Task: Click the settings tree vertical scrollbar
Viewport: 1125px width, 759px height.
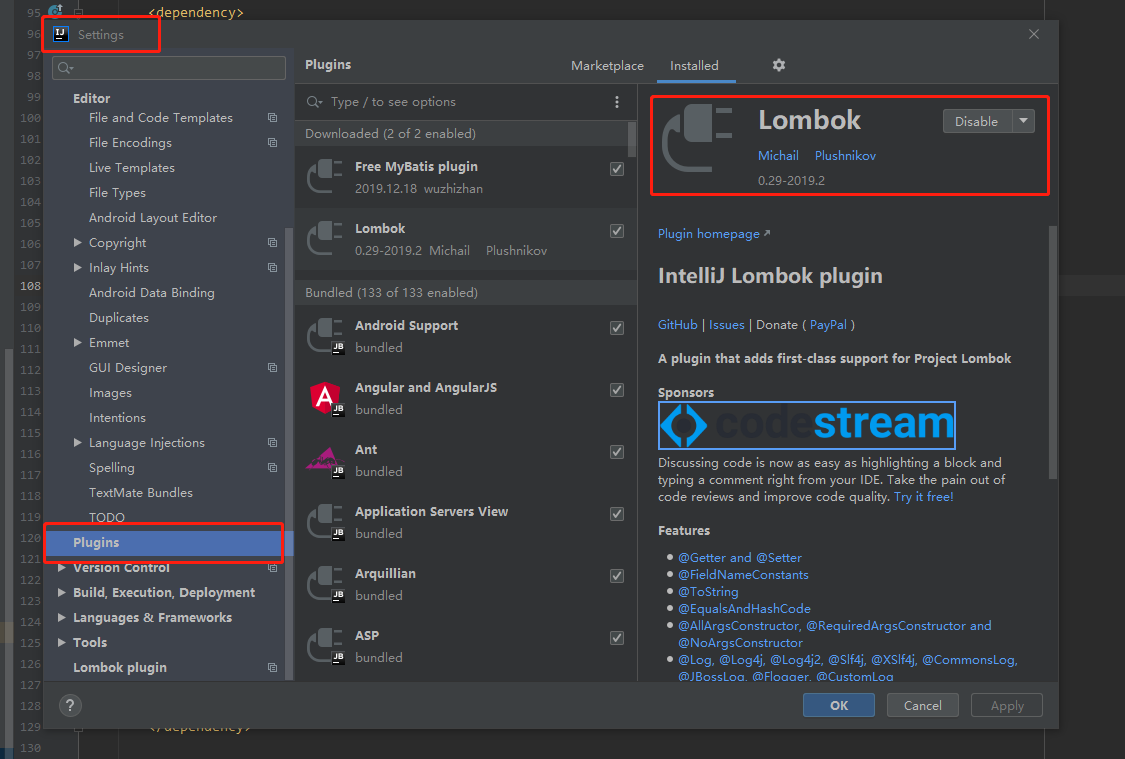Action: pos(288,453)
